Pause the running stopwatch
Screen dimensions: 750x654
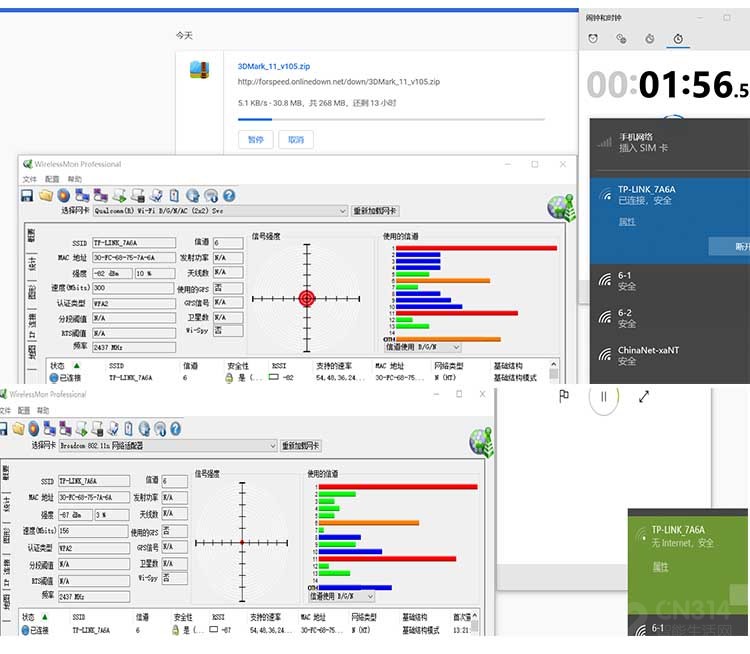[604, 397]
